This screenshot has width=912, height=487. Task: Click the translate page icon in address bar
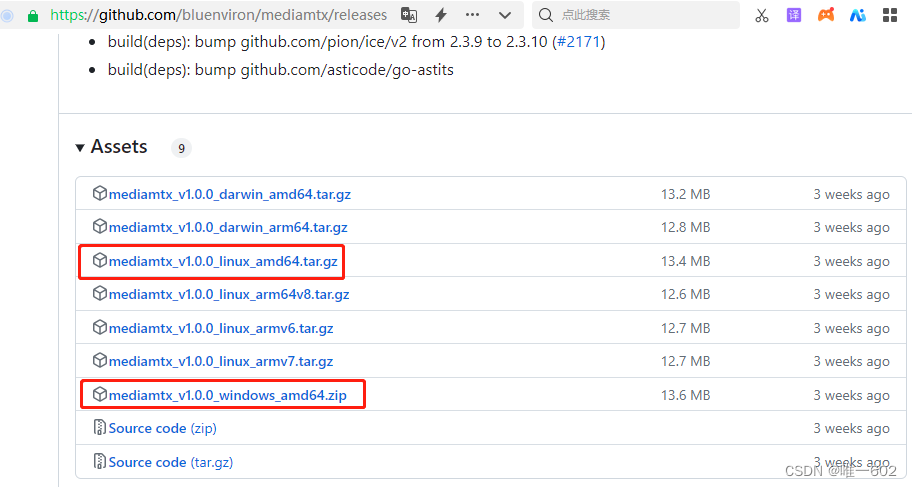tap(409, 15)
